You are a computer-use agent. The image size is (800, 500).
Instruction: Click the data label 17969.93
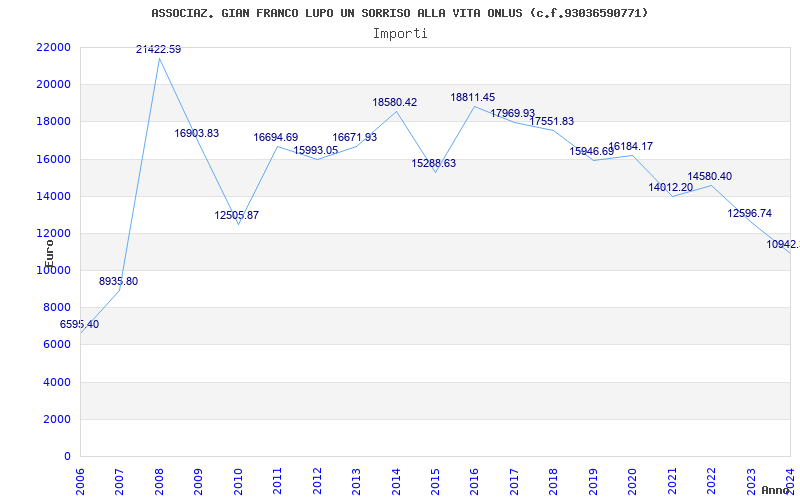click(513, 113)
